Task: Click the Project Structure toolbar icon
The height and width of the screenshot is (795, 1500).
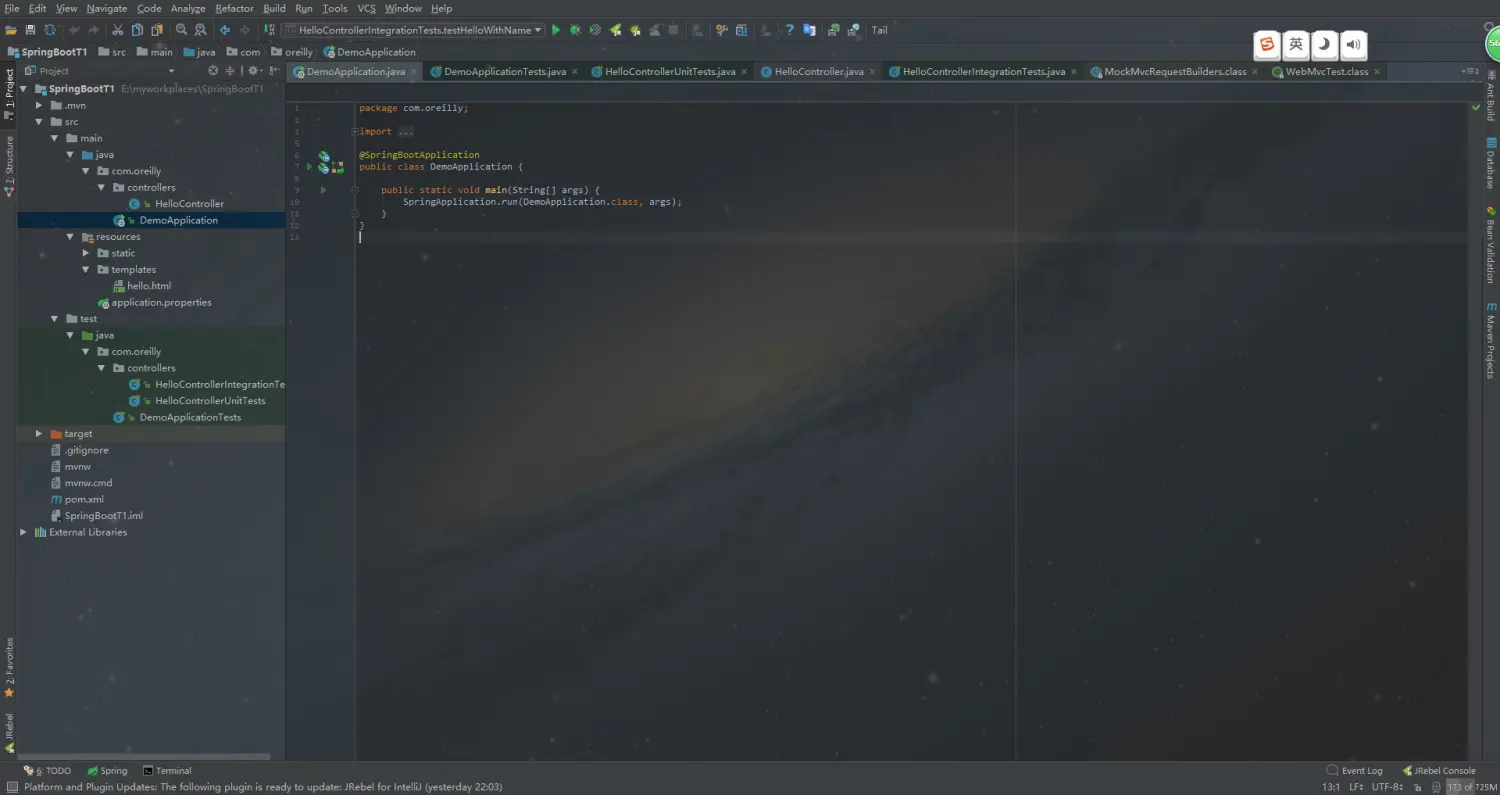Action: (x=742, y=30)
